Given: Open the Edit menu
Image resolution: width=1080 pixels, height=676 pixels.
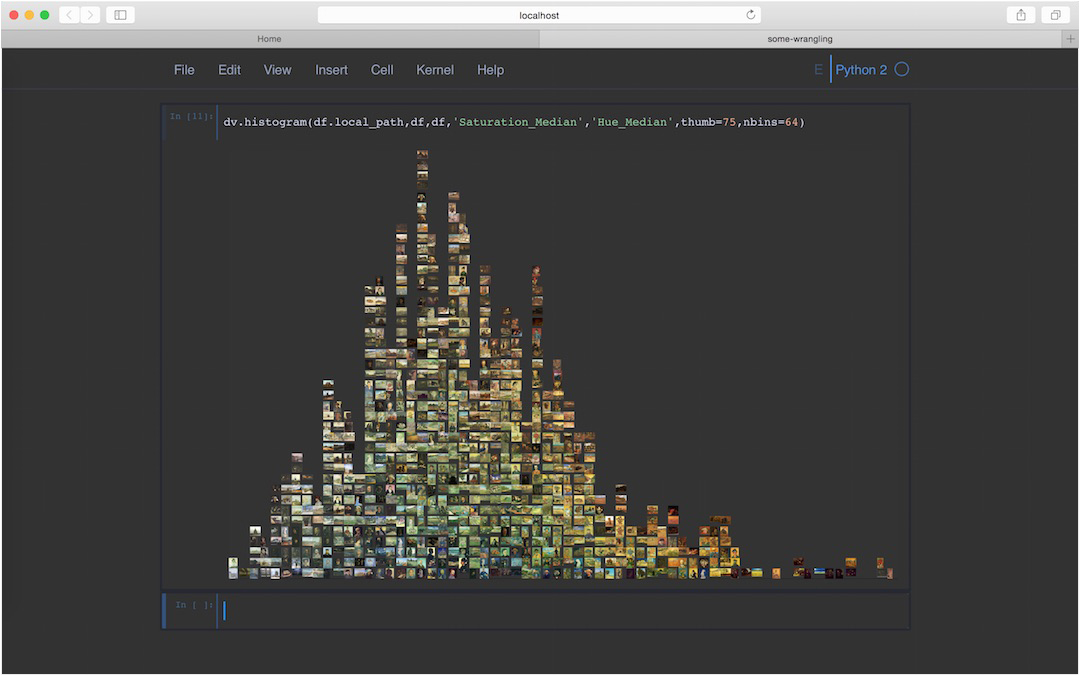Looking at the screenshot, I should point(229,70).
